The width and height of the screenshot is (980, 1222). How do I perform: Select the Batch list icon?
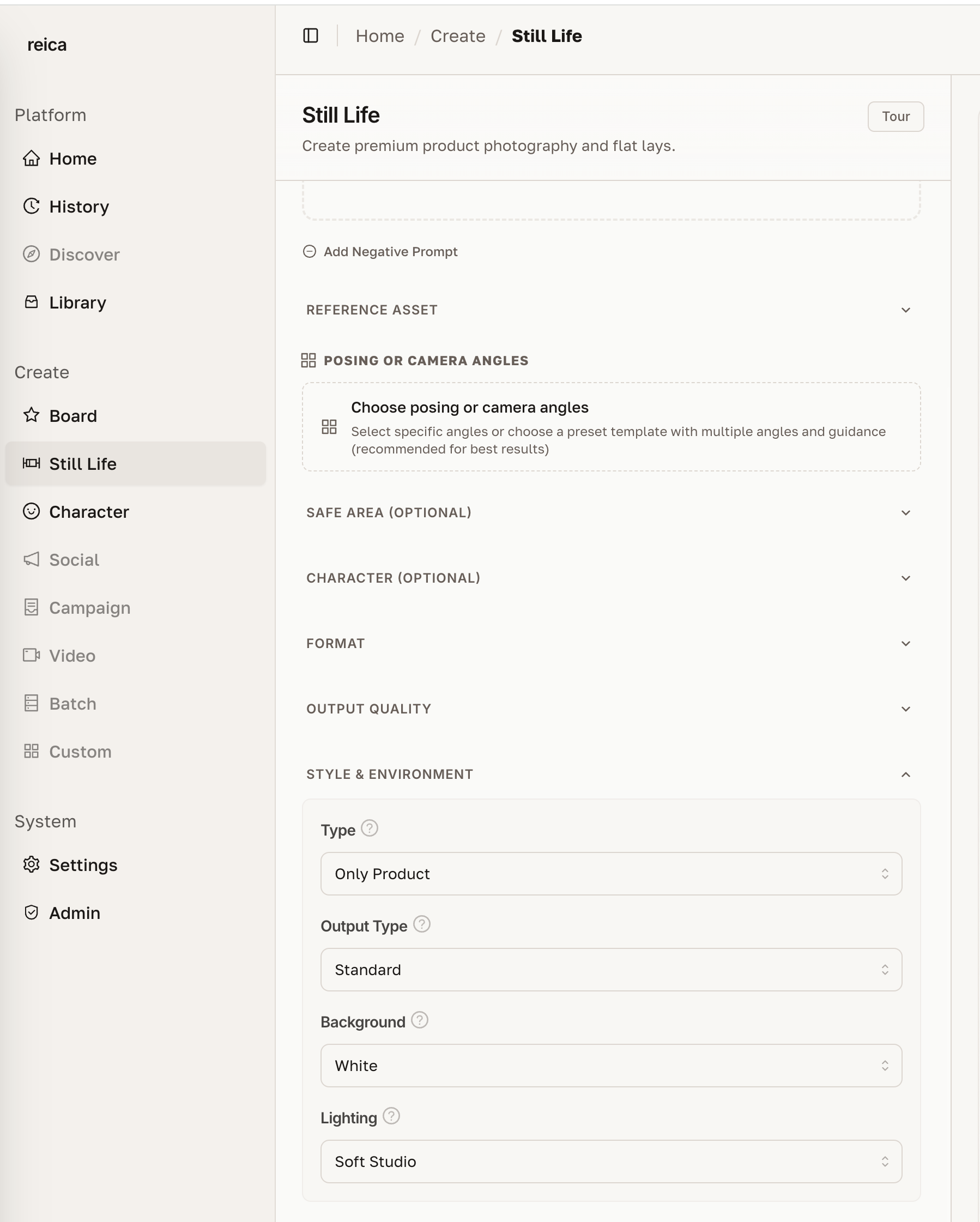[31, 704]
